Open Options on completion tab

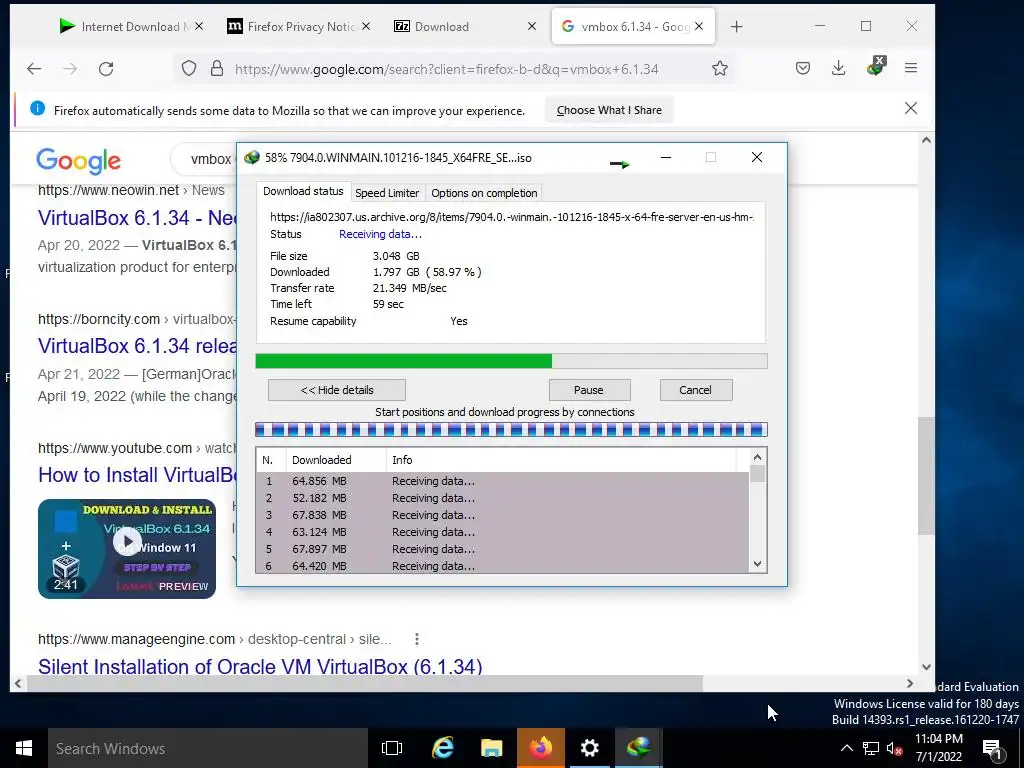(484, 193)
